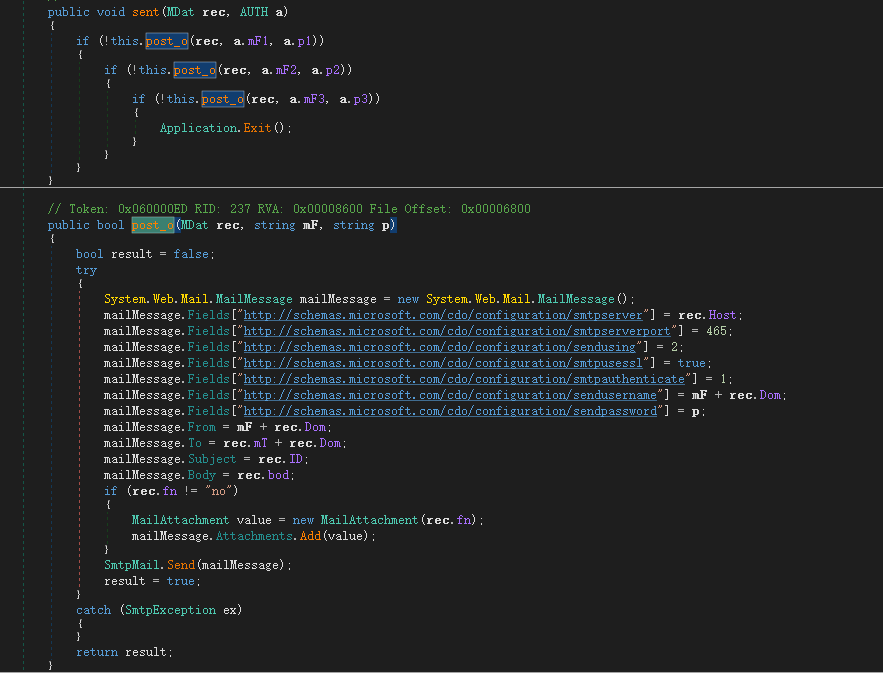Click the 'Add' method call

tap(310, 536)
